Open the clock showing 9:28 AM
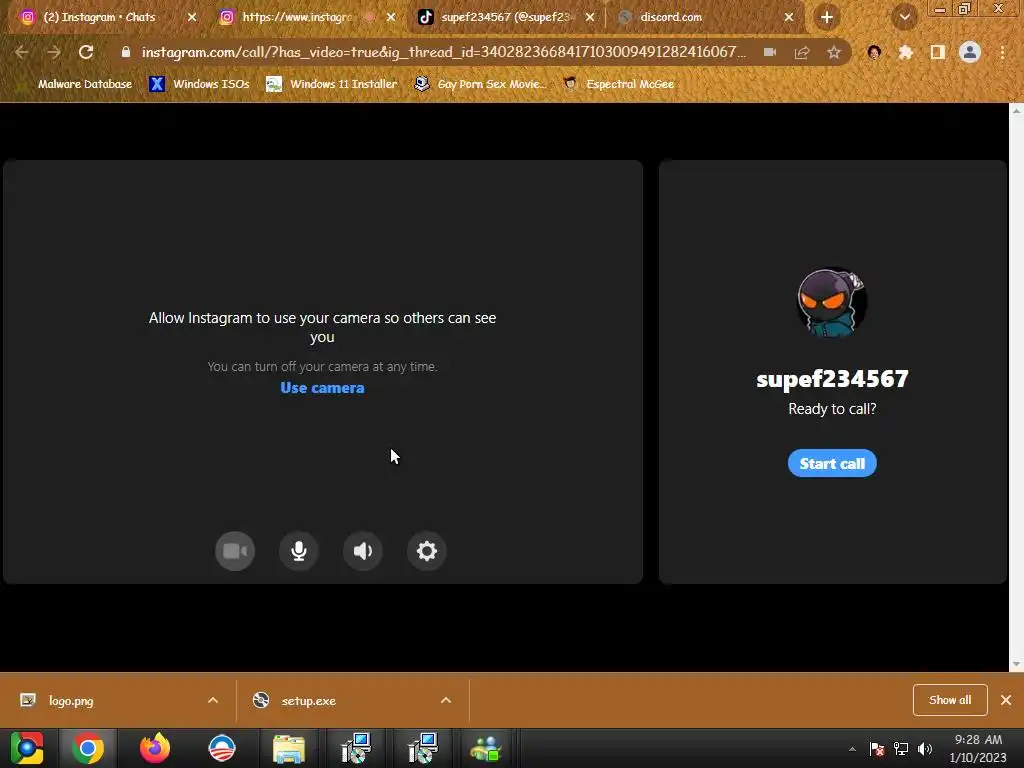Viewport: 1024px width, 768px height. click(x=978, y=748)
